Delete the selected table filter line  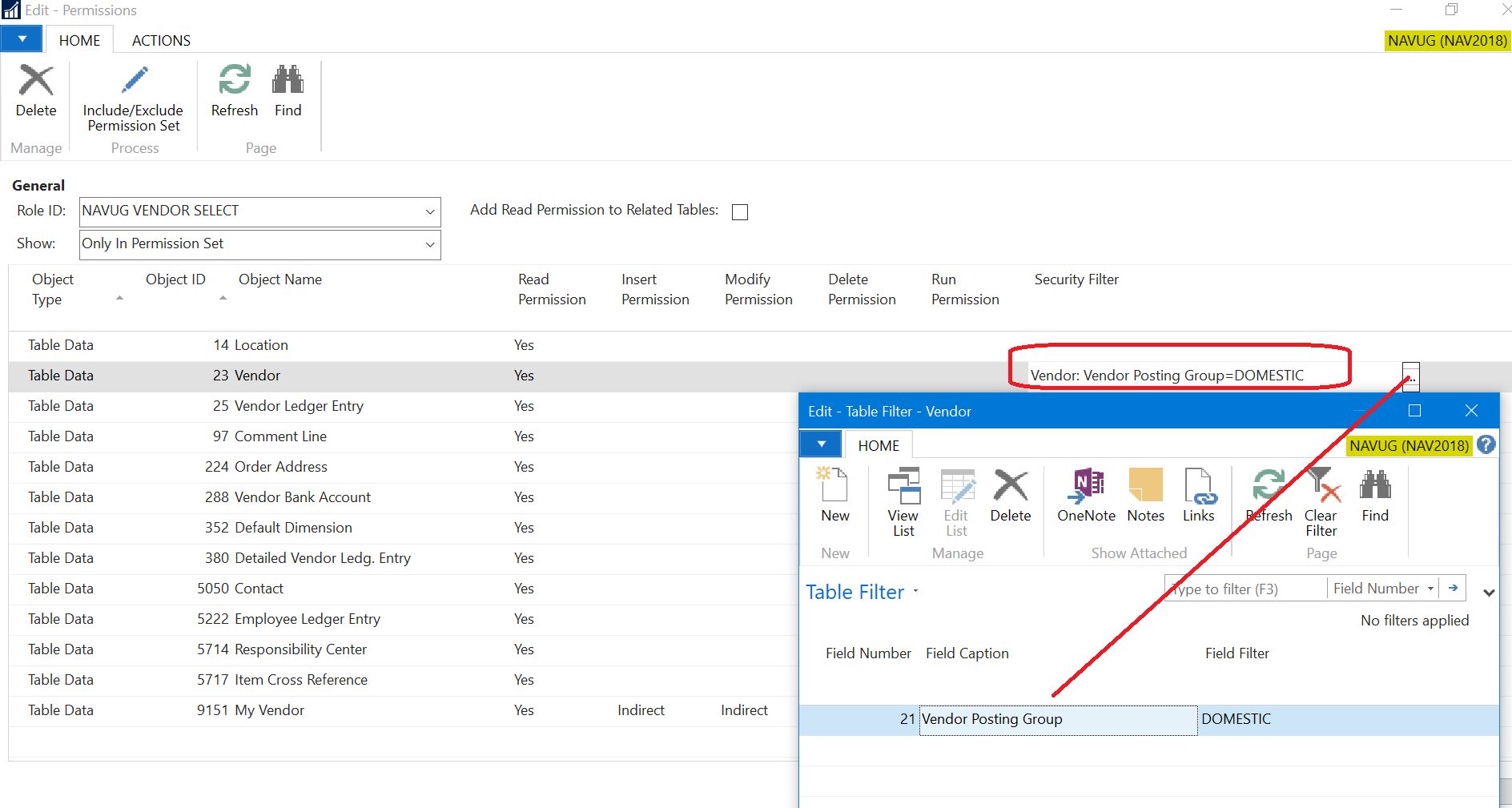pos(1011,495)
